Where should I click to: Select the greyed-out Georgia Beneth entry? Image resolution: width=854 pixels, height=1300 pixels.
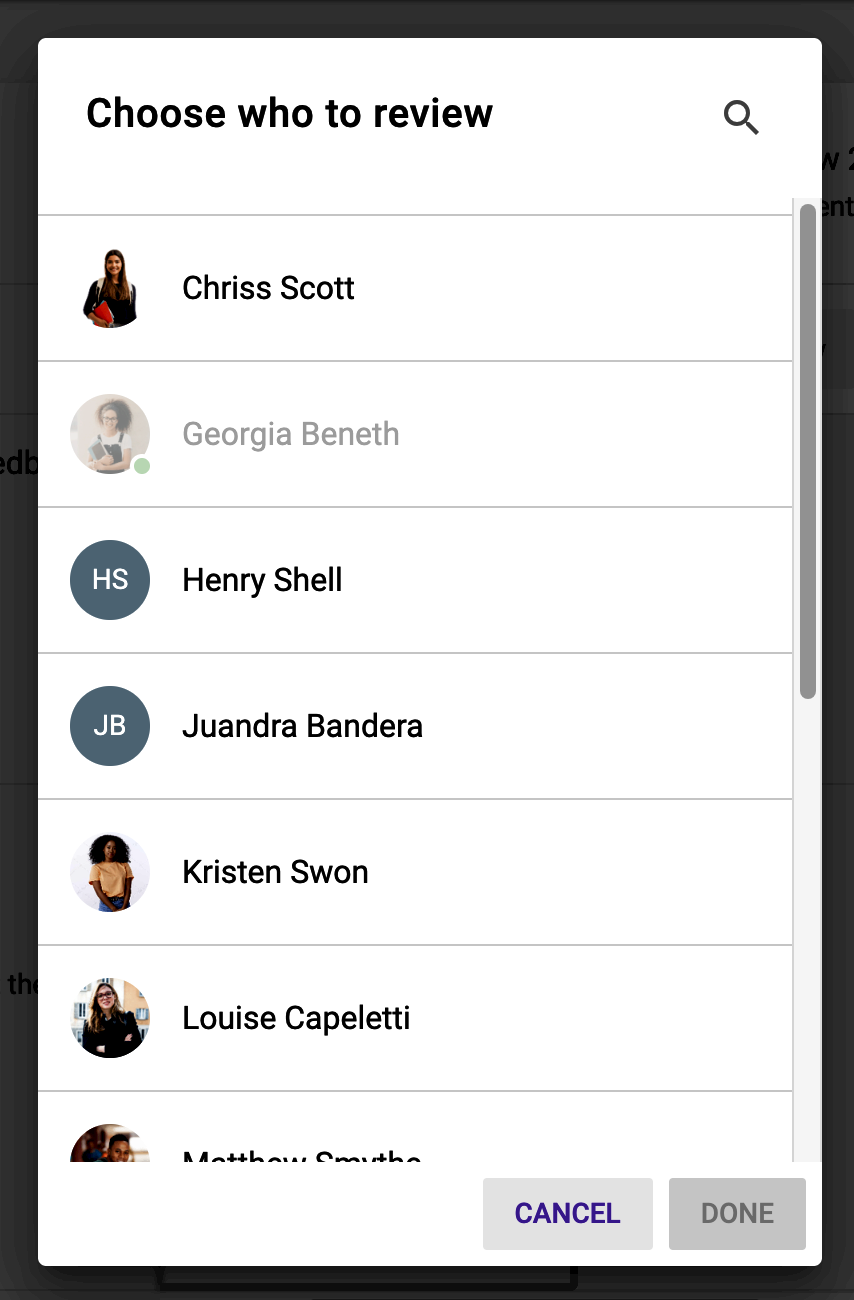pyautogui.click(x=415, y=434)
